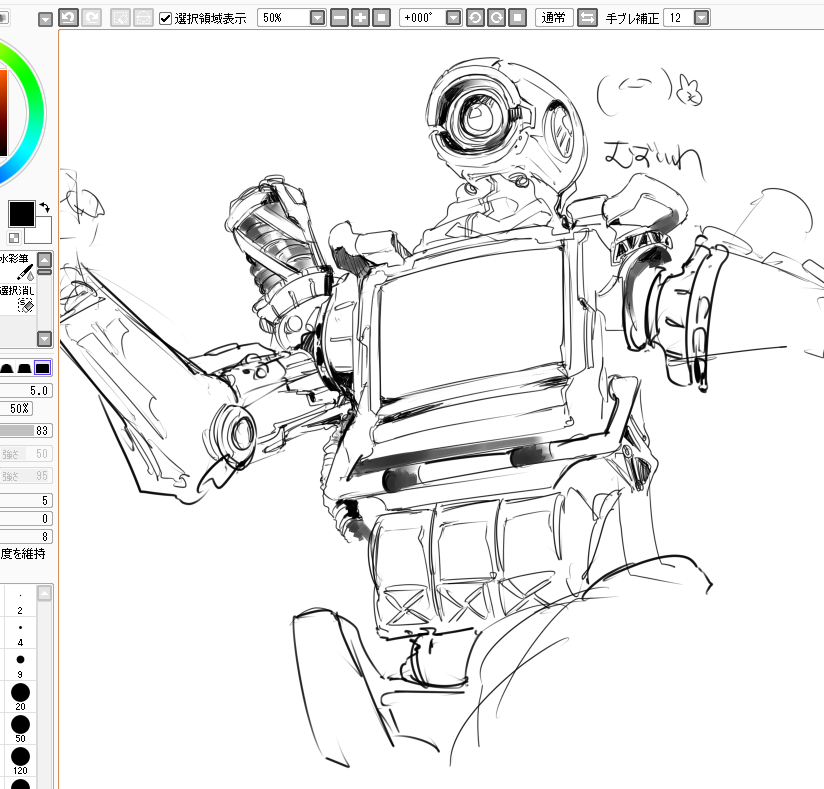The width and height of the screenshot is (824, 789).
Task: Click the transparent color toggle icon
Action: 14,238
